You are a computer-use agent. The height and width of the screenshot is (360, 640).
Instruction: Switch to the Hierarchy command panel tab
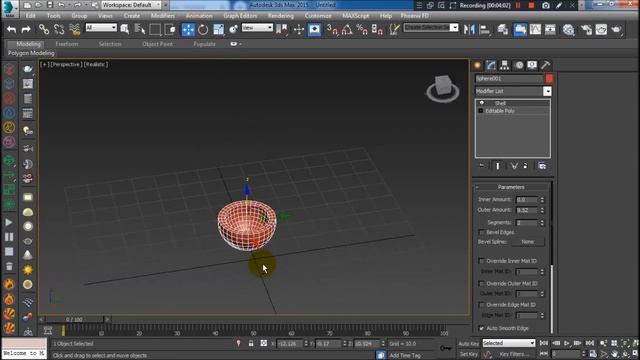click(504, 65)
